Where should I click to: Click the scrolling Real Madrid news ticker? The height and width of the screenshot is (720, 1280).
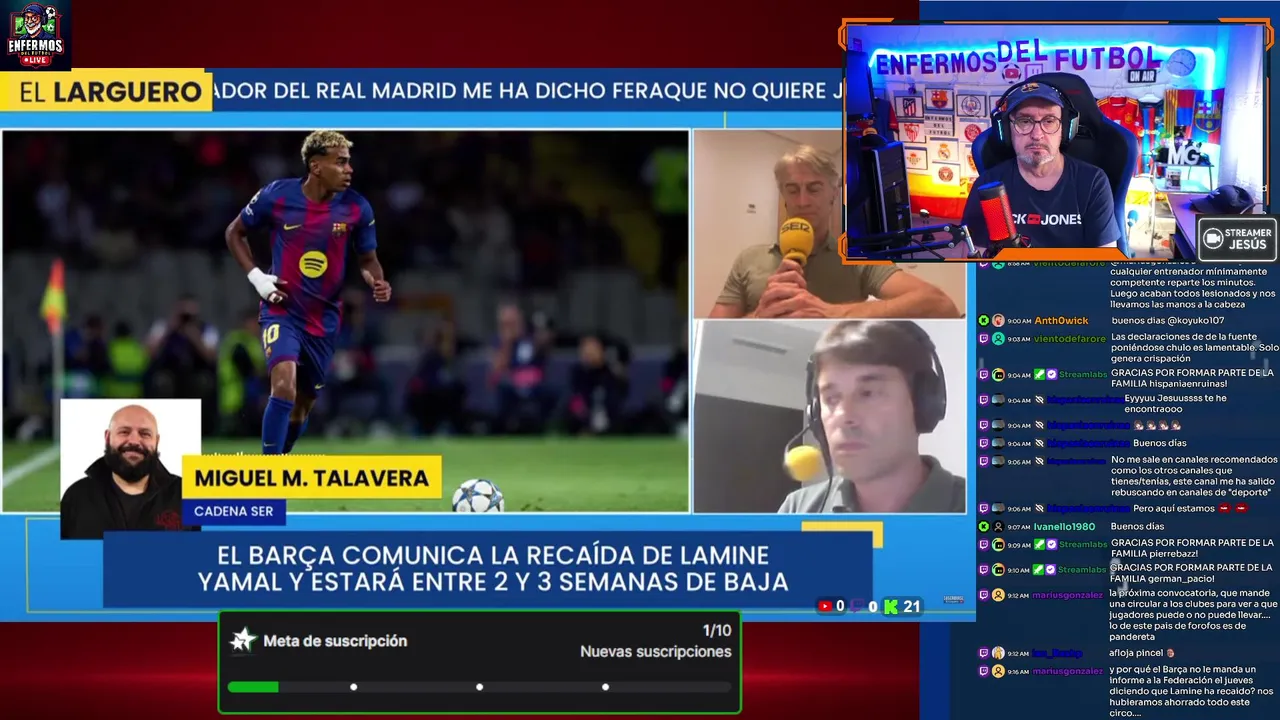(525, 91)
